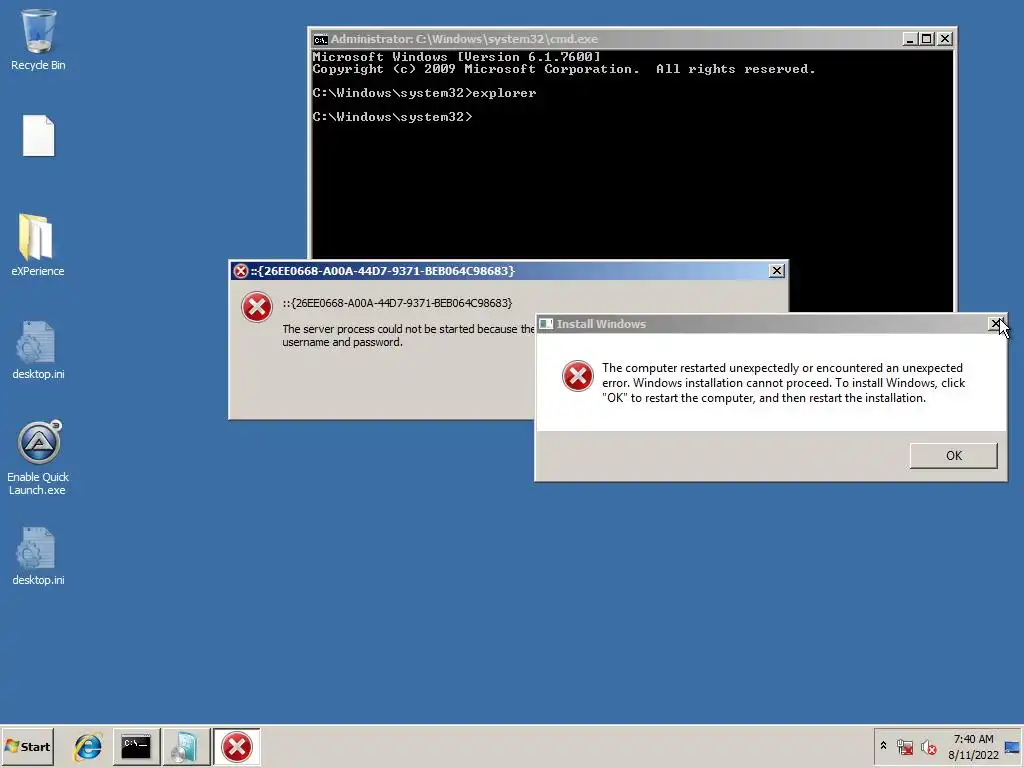
Task: Click Show Desktop icon in tray corner
Action: click(x=1012, y=747)
